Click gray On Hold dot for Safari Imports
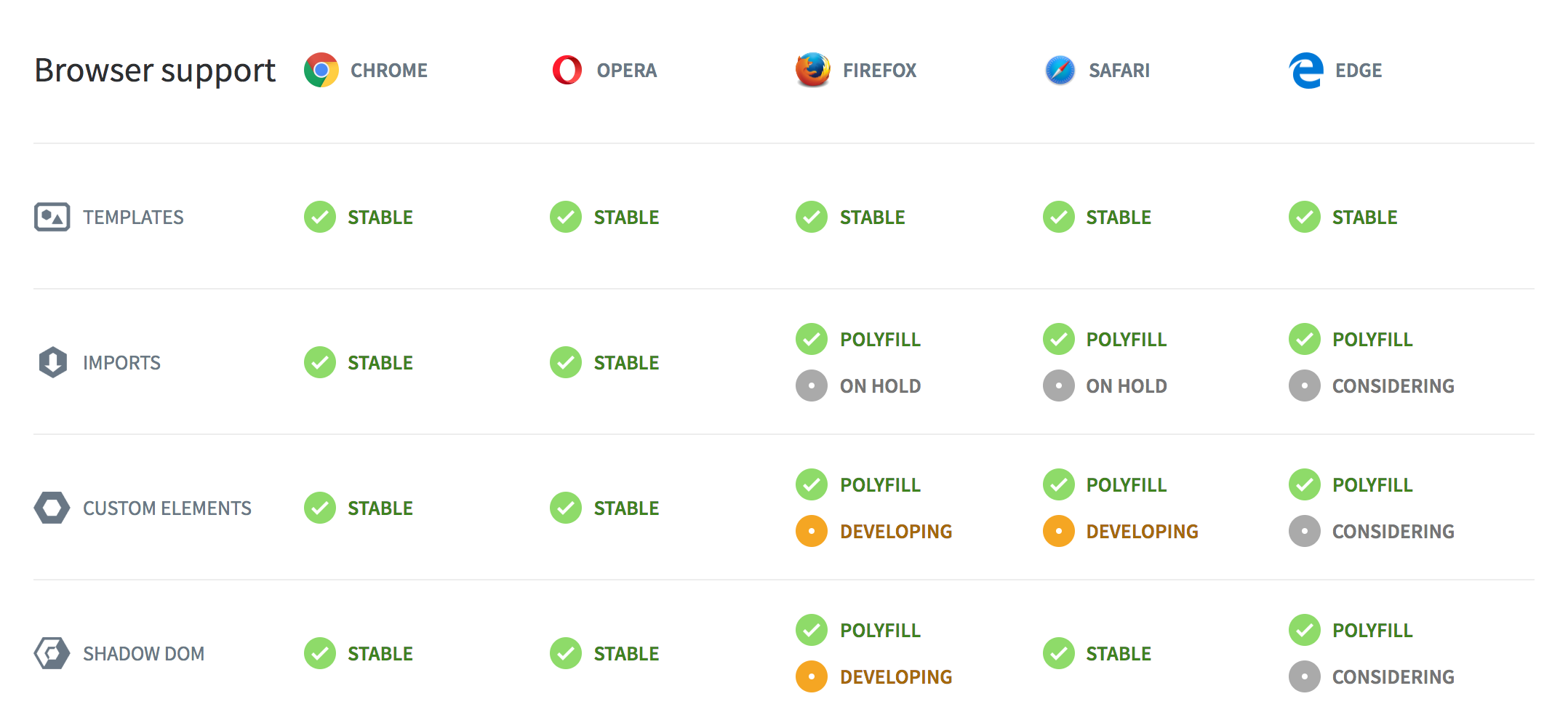 1059,386
